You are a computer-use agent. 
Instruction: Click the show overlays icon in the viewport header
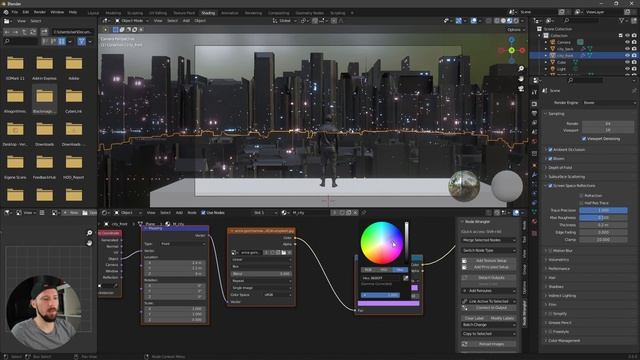[x=473, y=20]
